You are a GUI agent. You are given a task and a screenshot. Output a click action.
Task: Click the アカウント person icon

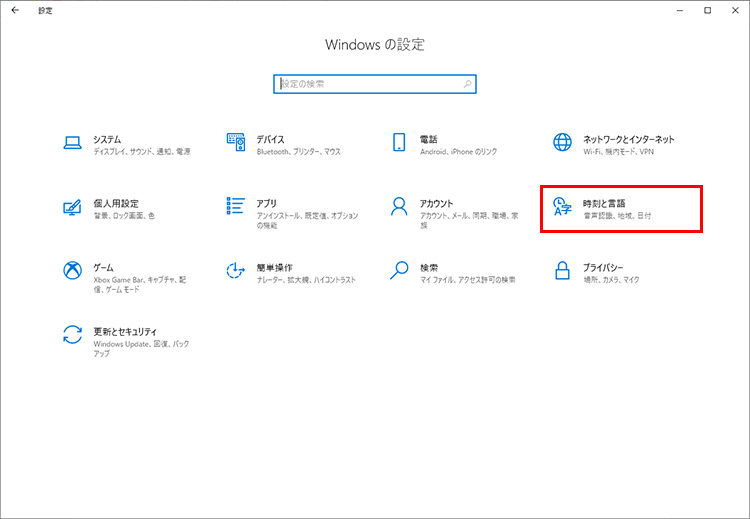click(x=399, y=207)
